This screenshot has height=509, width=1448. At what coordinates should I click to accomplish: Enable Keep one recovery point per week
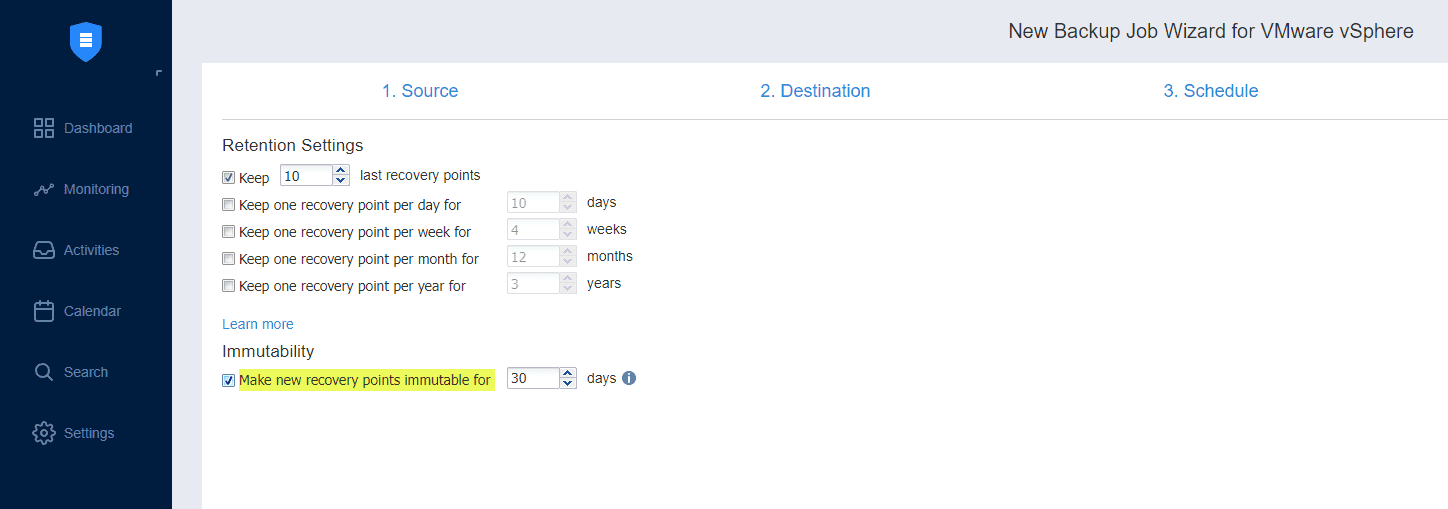point(229,232)
